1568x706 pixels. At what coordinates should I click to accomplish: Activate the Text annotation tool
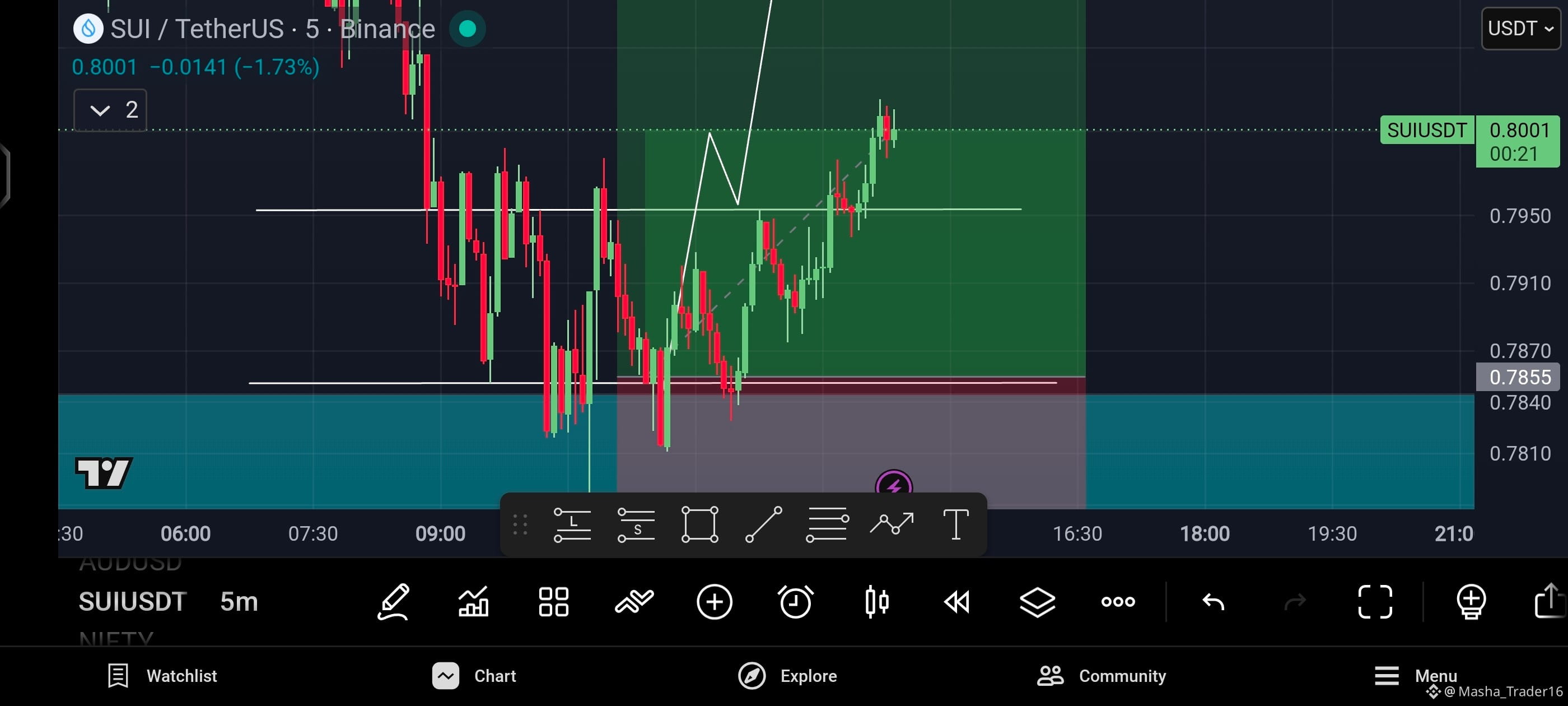pyautogui.click(x=956, y=524)
